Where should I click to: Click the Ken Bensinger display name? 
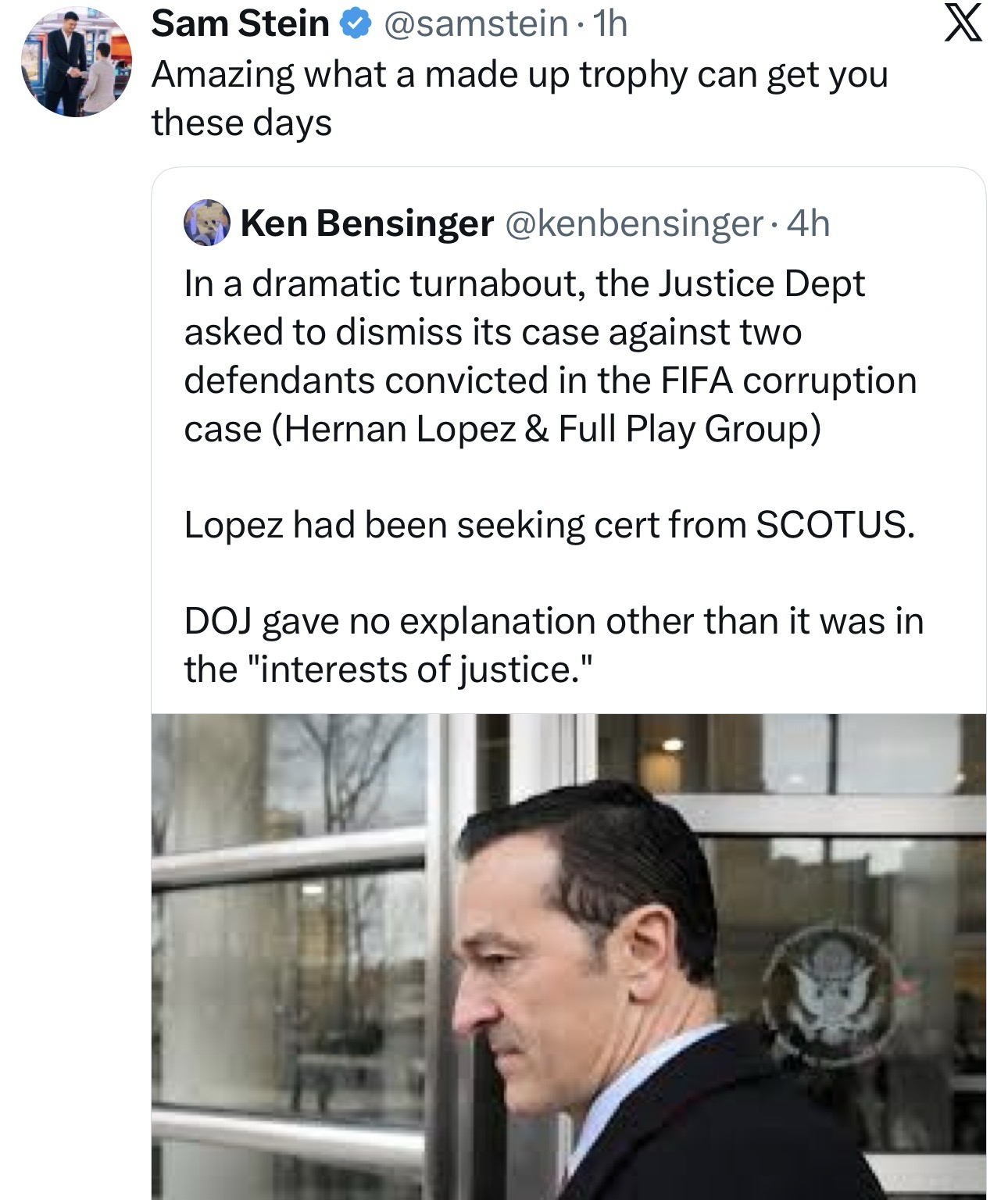(366, 223)
